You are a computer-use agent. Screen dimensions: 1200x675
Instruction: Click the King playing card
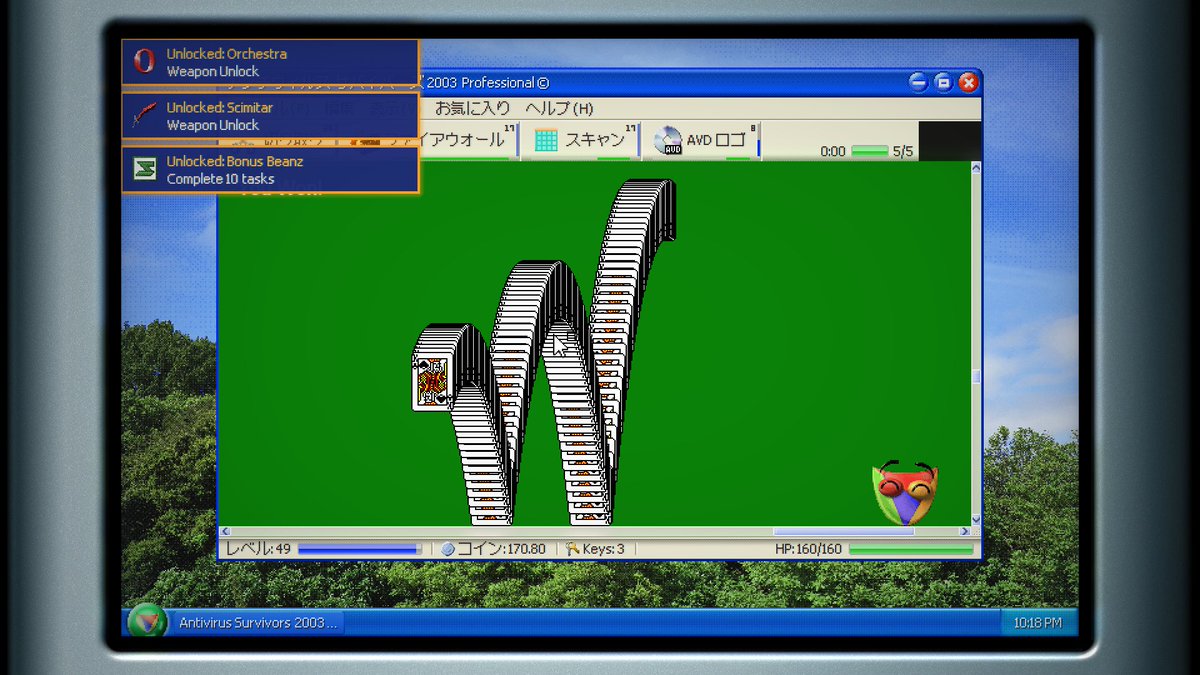pyautogui.click(x=432, y=383)
